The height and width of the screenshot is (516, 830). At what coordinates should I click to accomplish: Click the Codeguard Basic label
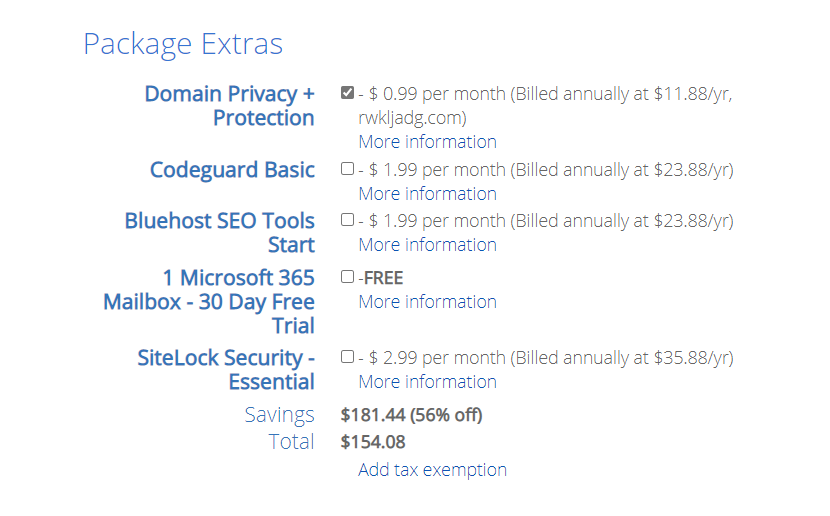click(x=232, y=170)
